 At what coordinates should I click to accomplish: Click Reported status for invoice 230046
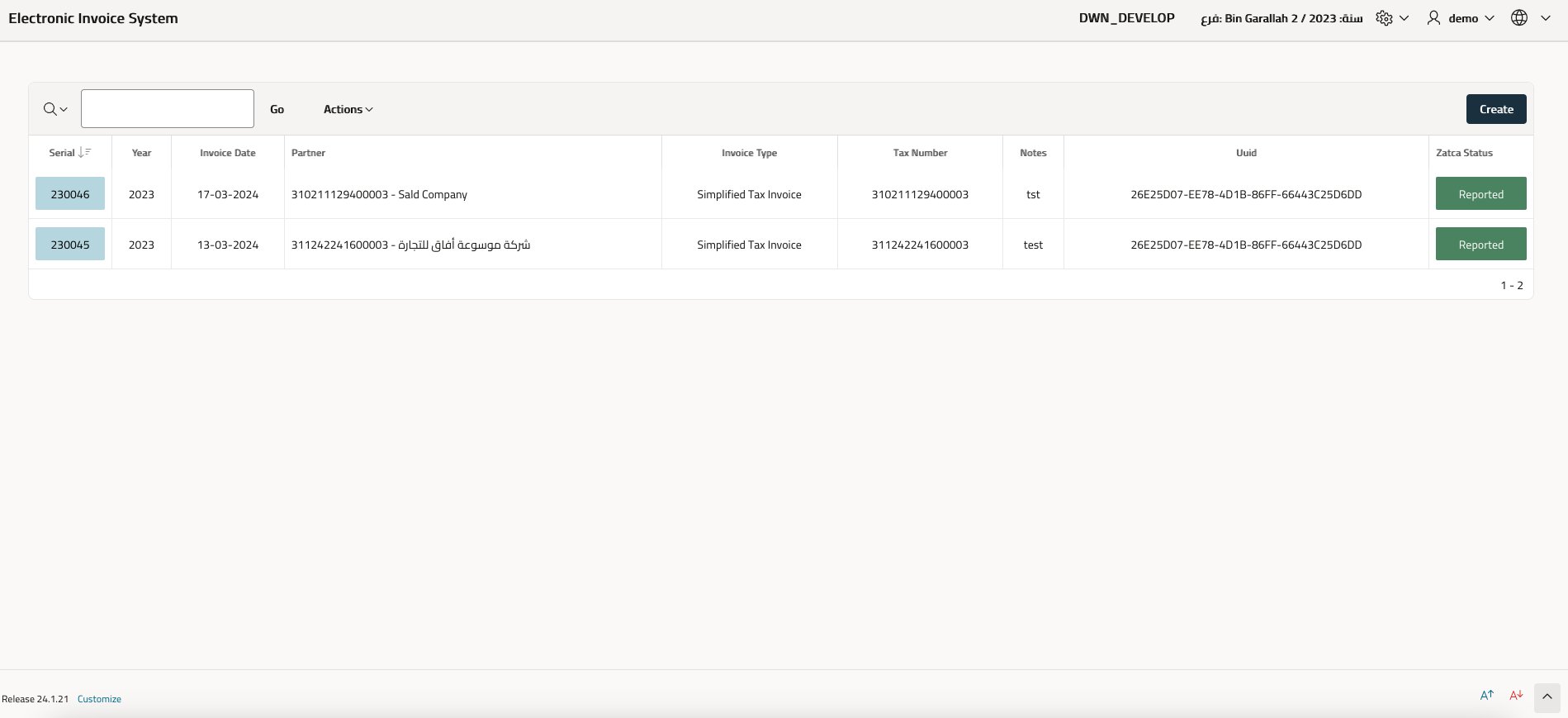pos(1480,194)
